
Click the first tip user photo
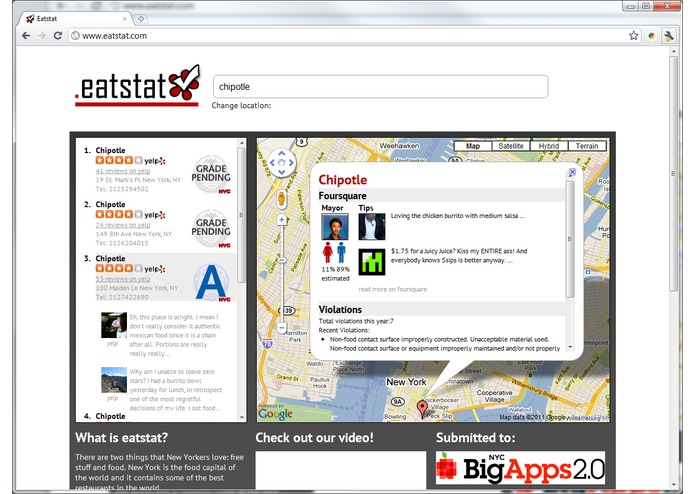tap(371, 226)
